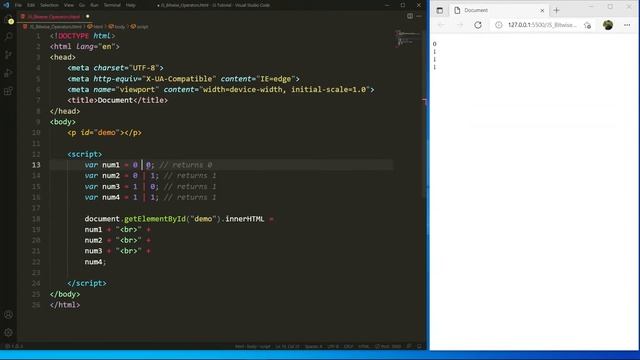Select the Document tab in Edge
The height and width of the screenshot is (360, 640).
499,11
